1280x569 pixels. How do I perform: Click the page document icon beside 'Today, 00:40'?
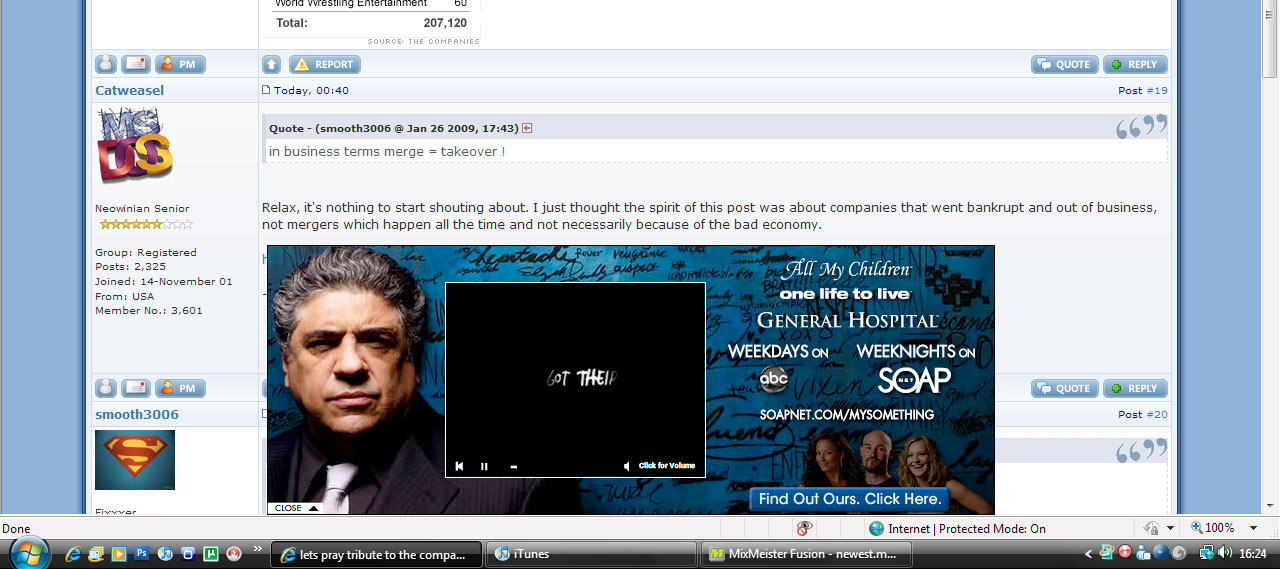(266, 90)
